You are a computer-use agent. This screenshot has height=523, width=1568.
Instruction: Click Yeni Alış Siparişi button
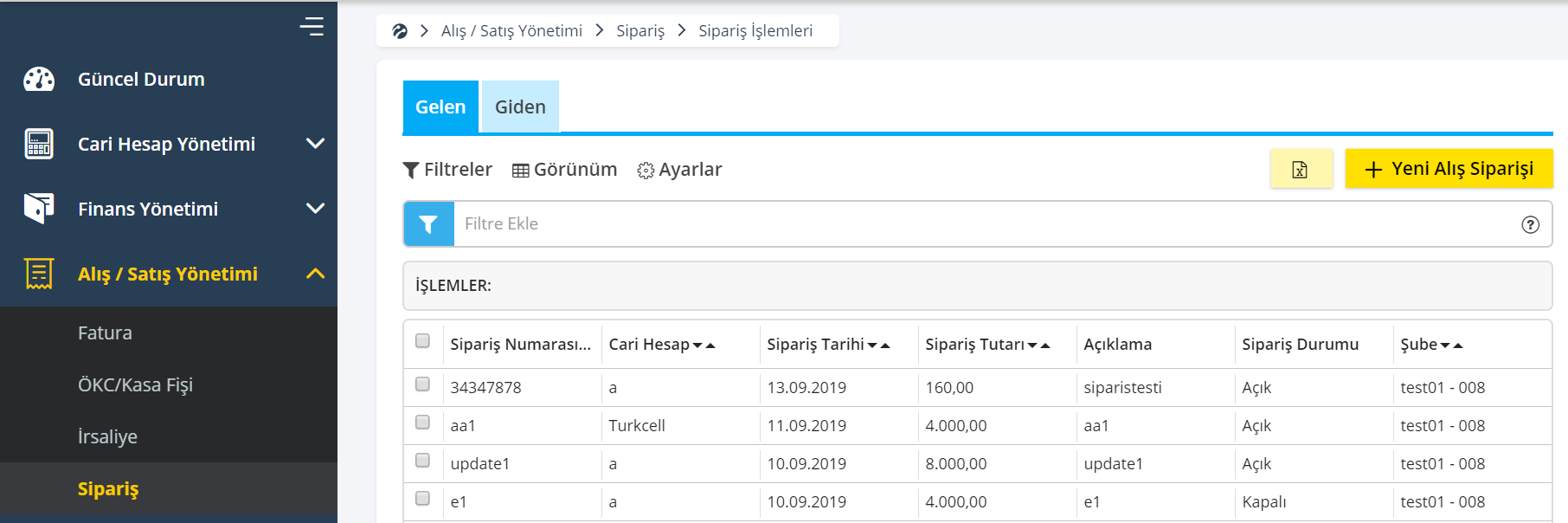coord(1449,169)
